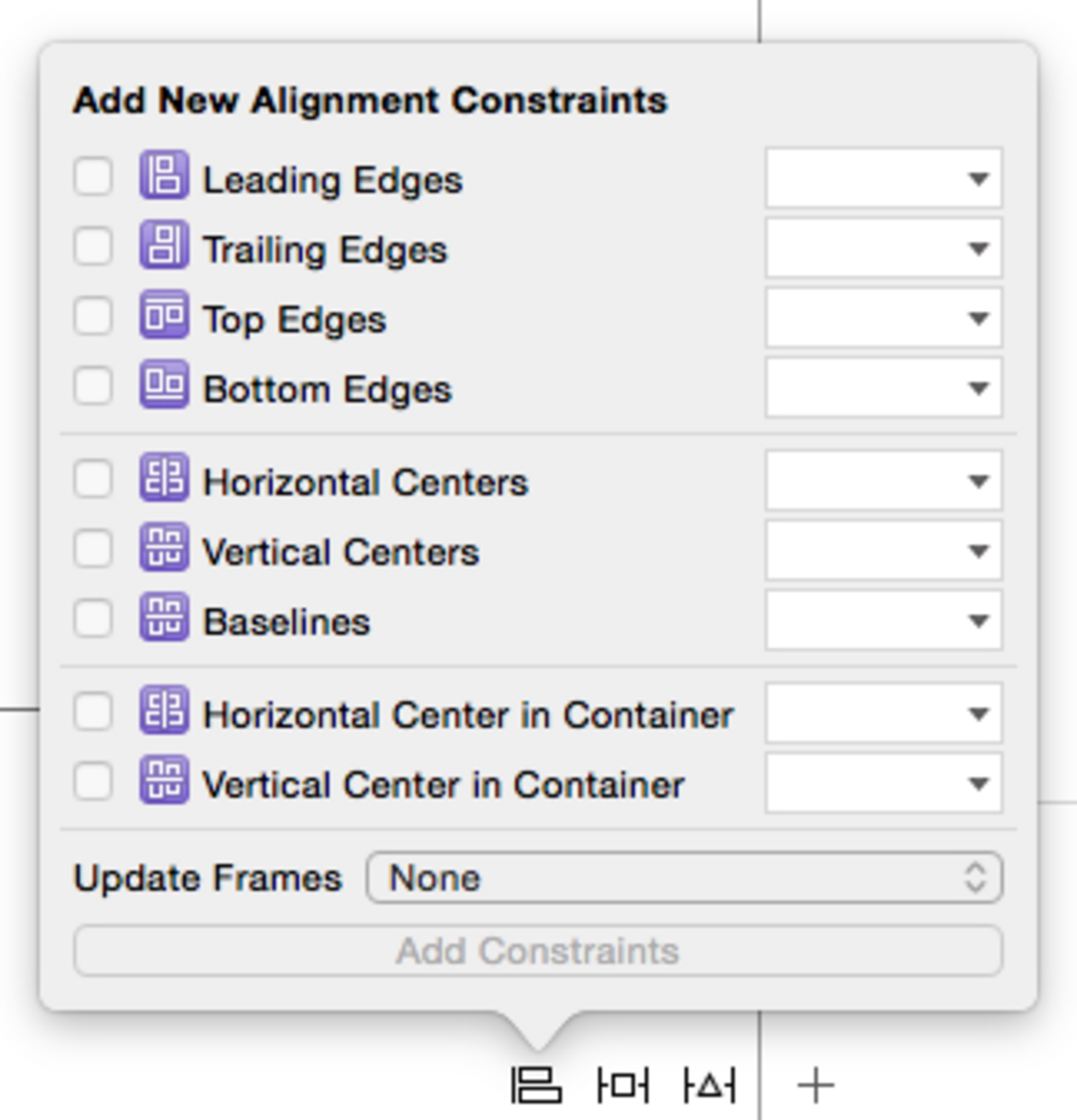Enable the Baselines checkbox

pos(93,619)
